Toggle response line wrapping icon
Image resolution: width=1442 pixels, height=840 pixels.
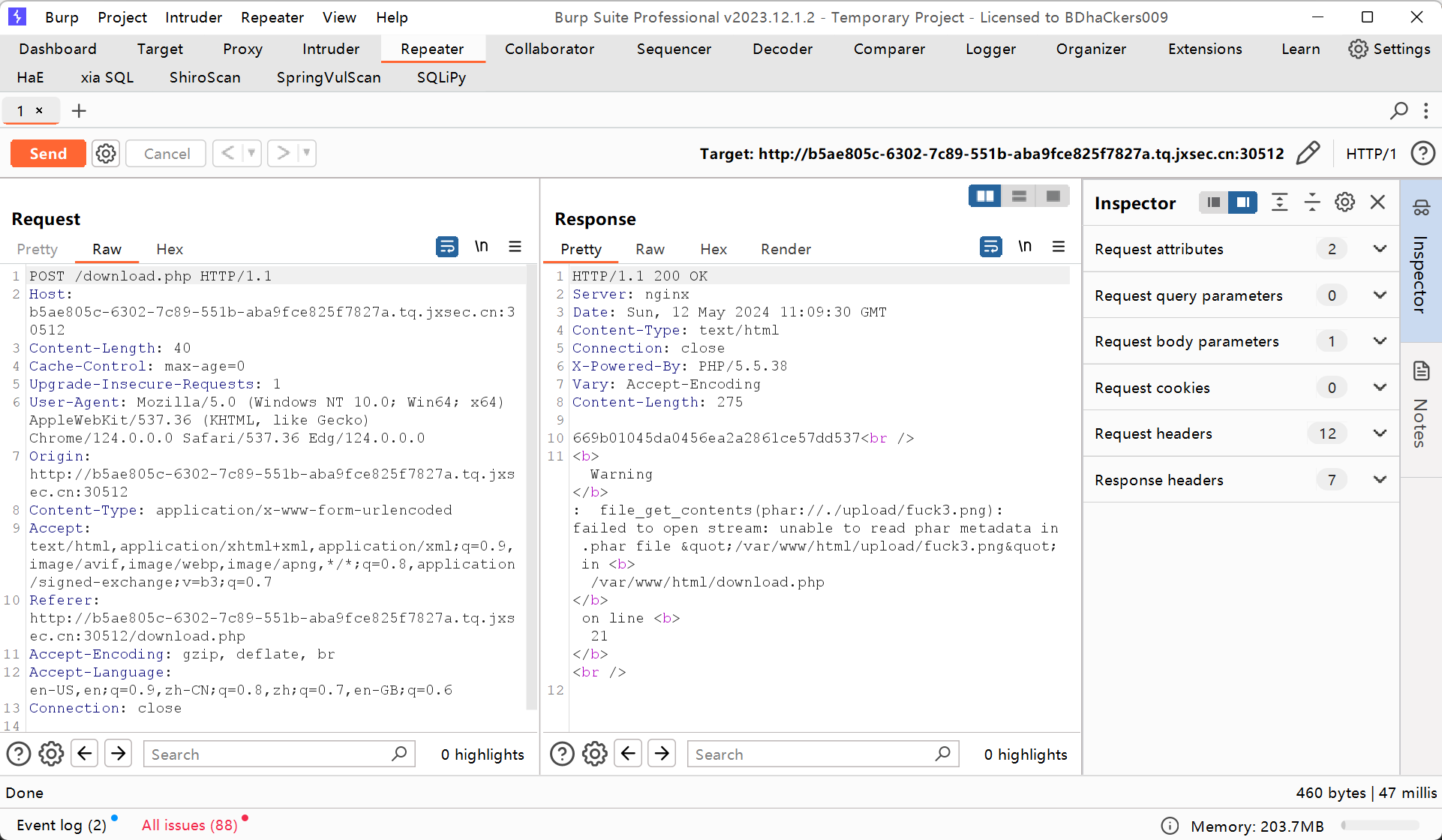[991, 246]
